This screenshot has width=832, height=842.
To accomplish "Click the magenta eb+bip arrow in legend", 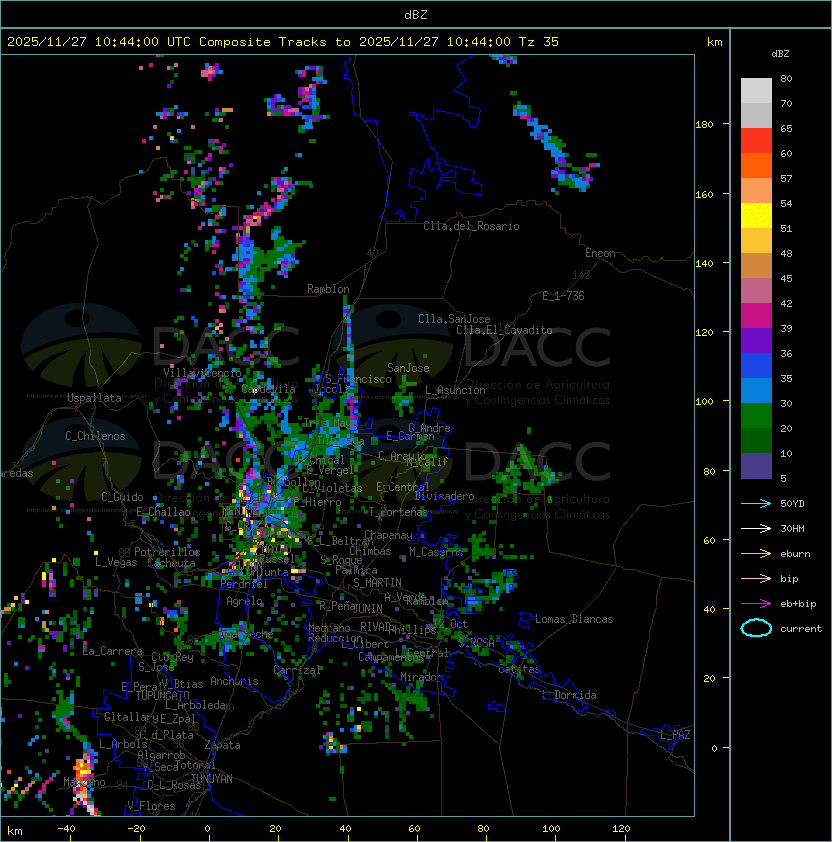I will click(x=756, y=604).
